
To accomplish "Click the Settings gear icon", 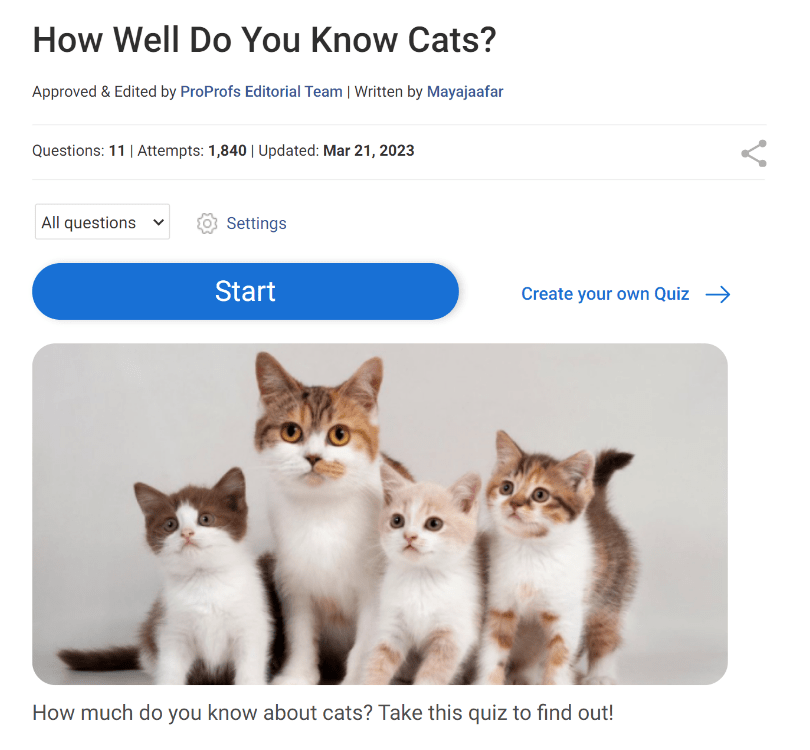I will 207,223.
